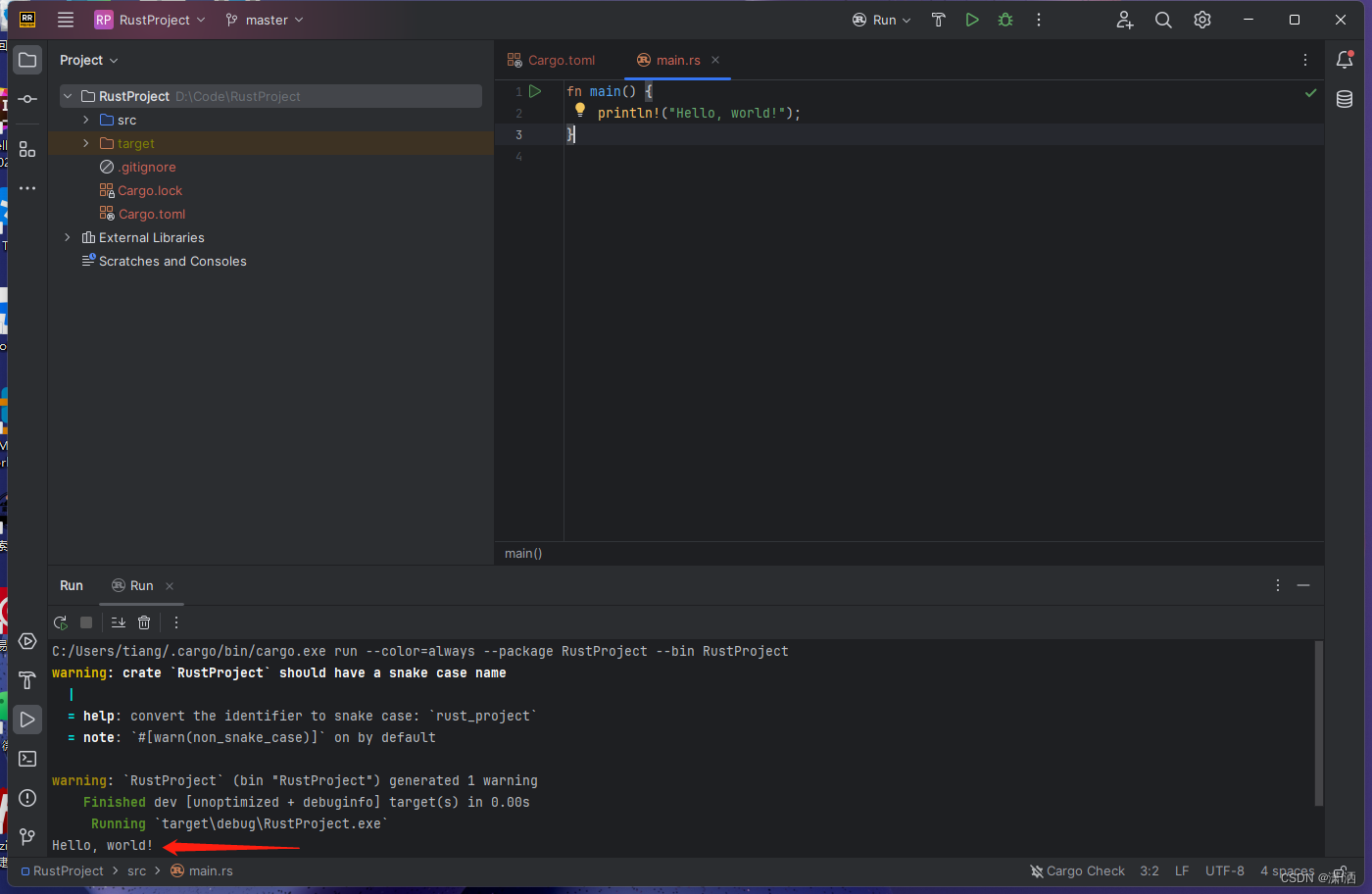1372x894 pixels.
Task: Open the Git tool window
Action: point(27,836)
